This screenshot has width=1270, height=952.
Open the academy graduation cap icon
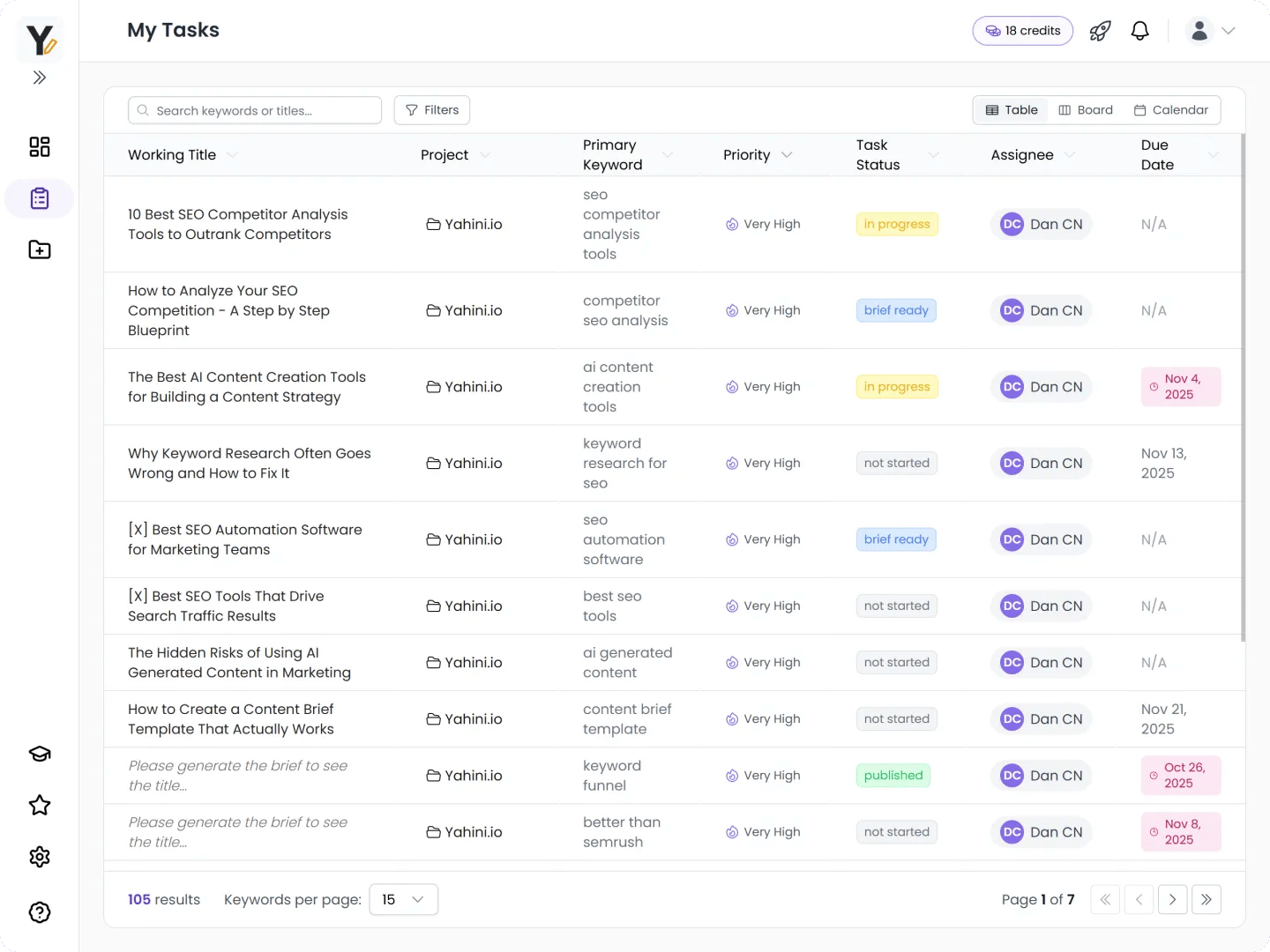[x=39, y=754]
